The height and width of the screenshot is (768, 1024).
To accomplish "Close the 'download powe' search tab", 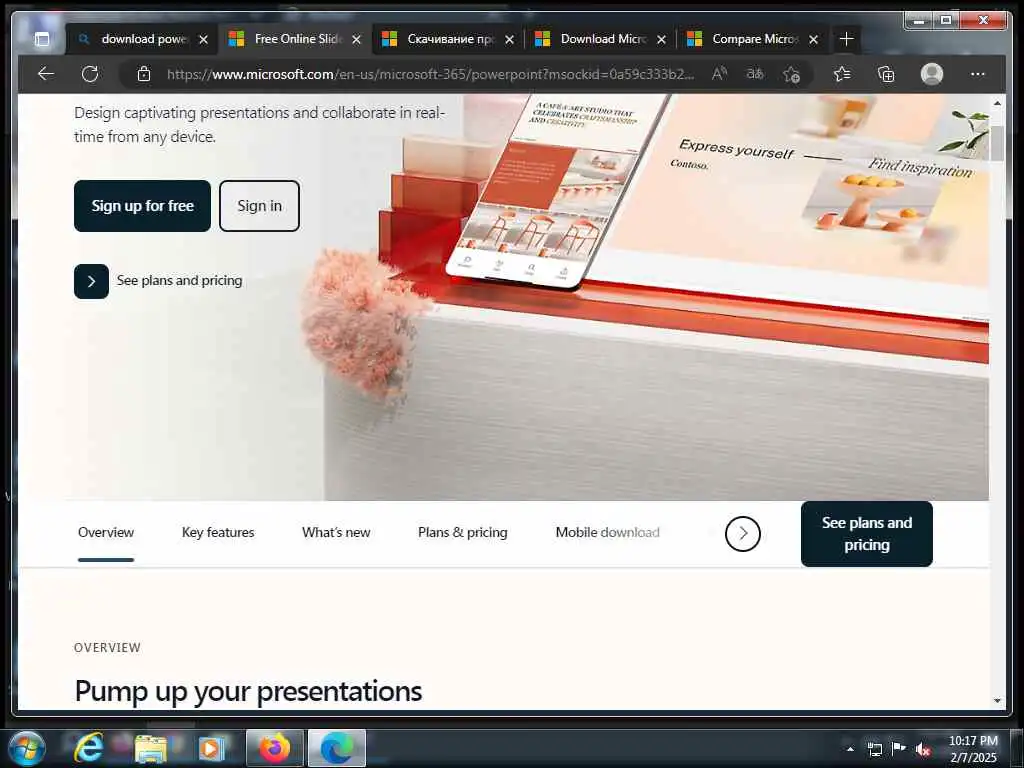I will 203,40.
